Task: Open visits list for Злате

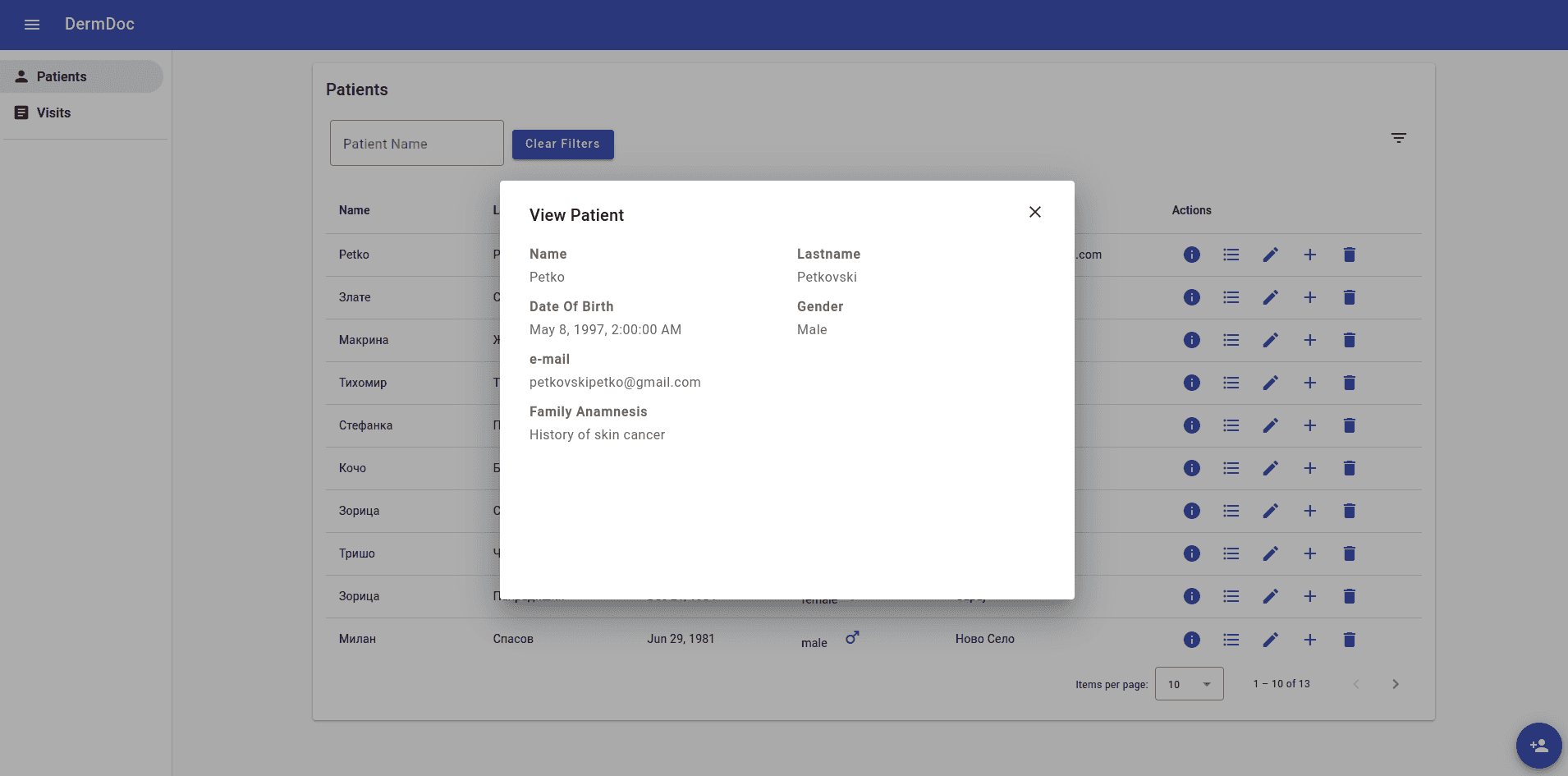Action: [1231, 297]
